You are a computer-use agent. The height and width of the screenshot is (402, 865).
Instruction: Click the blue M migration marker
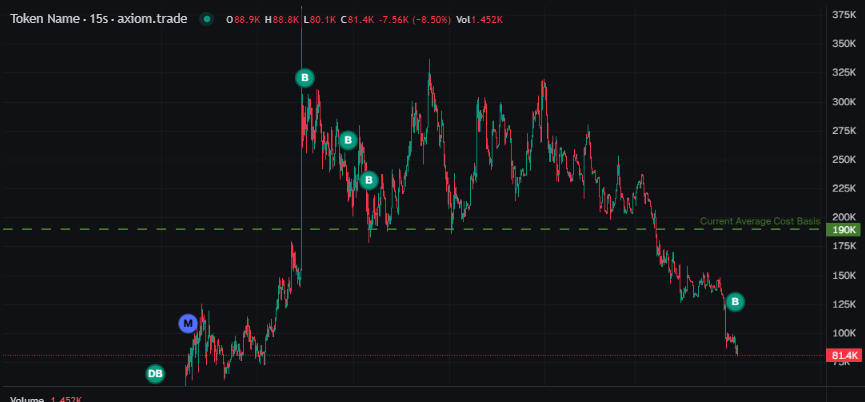point(188,324)
